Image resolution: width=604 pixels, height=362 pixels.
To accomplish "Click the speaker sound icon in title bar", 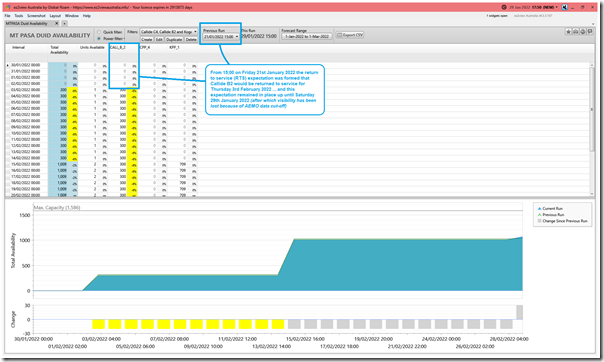I will (x=564, y=7).
